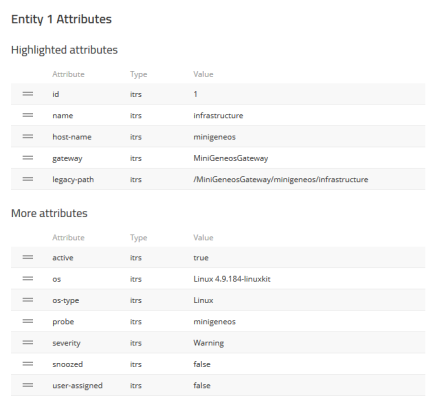435x405 pixels.
Task: Select the probe row drag handle
Action: (x=28, y=321)
